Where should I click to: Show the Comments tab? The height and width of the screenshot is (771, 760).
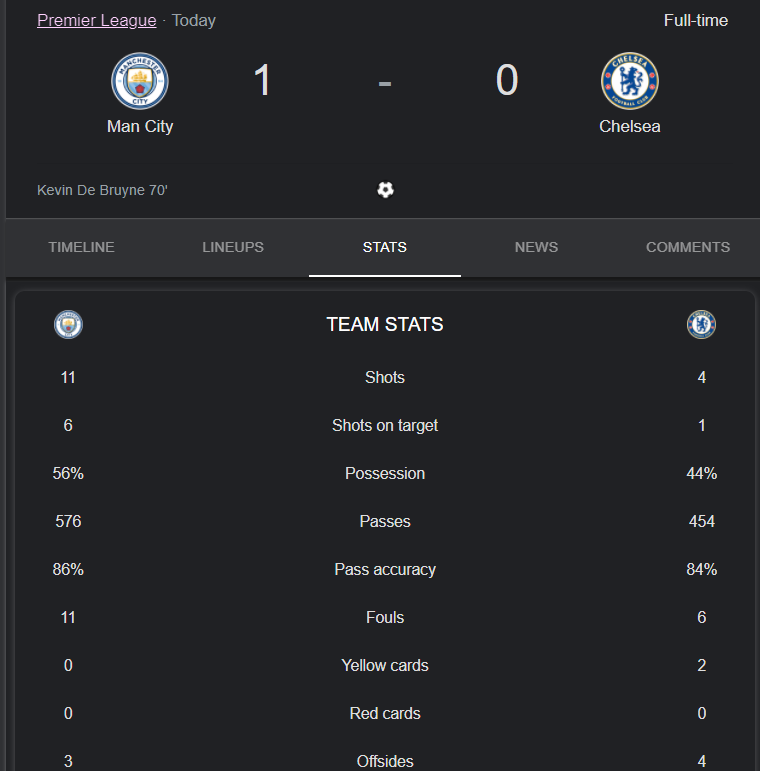(688, 247)
